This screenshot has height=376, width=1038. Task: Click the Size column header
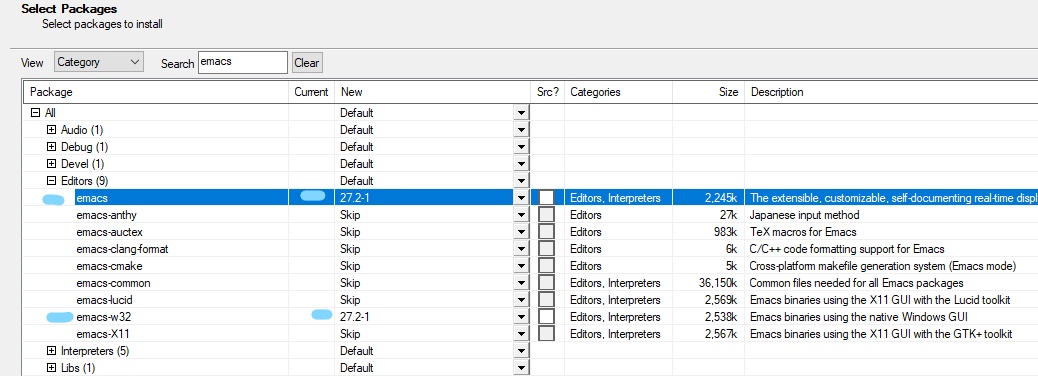[708, 92]
